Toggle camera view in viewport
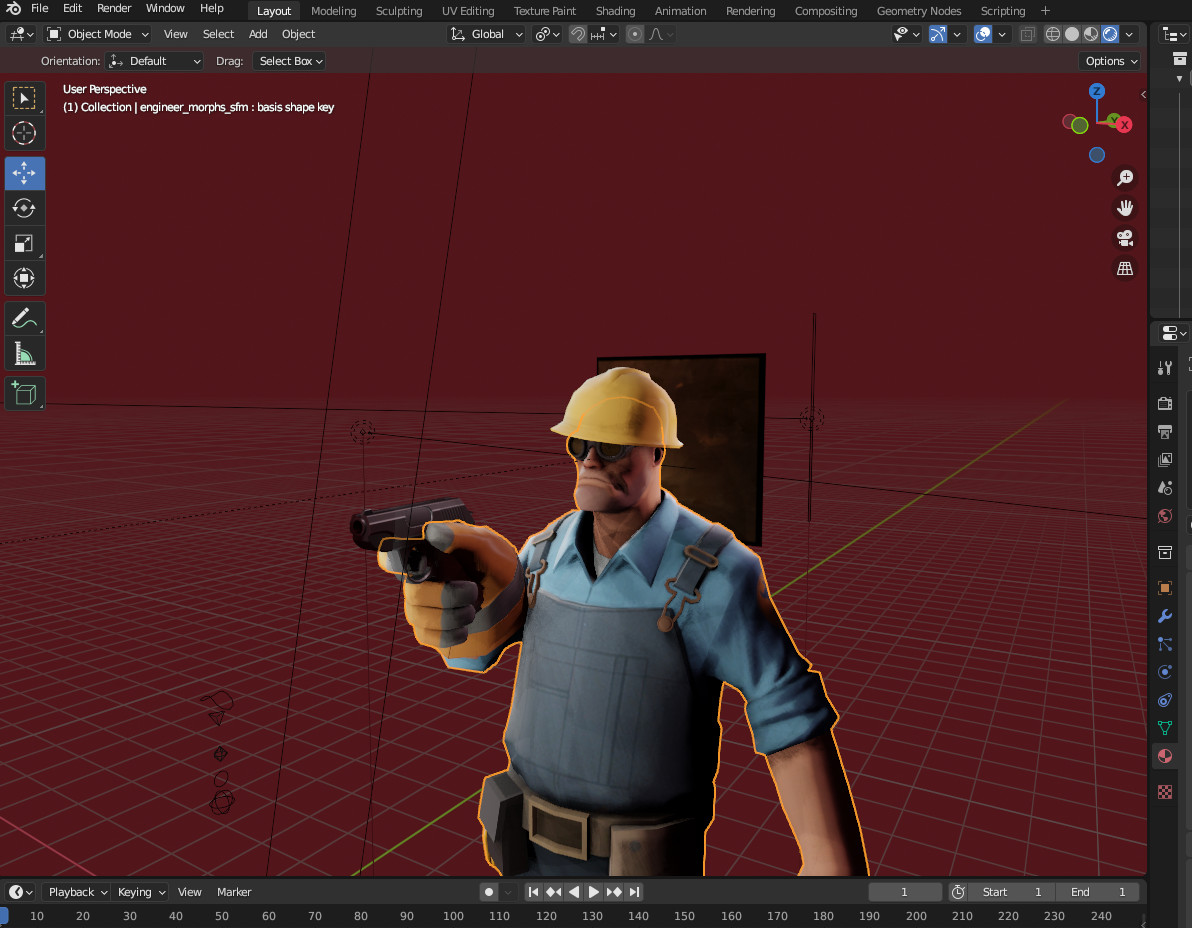The width and height of the screenshot is (1192, 928). [1125, 238]
